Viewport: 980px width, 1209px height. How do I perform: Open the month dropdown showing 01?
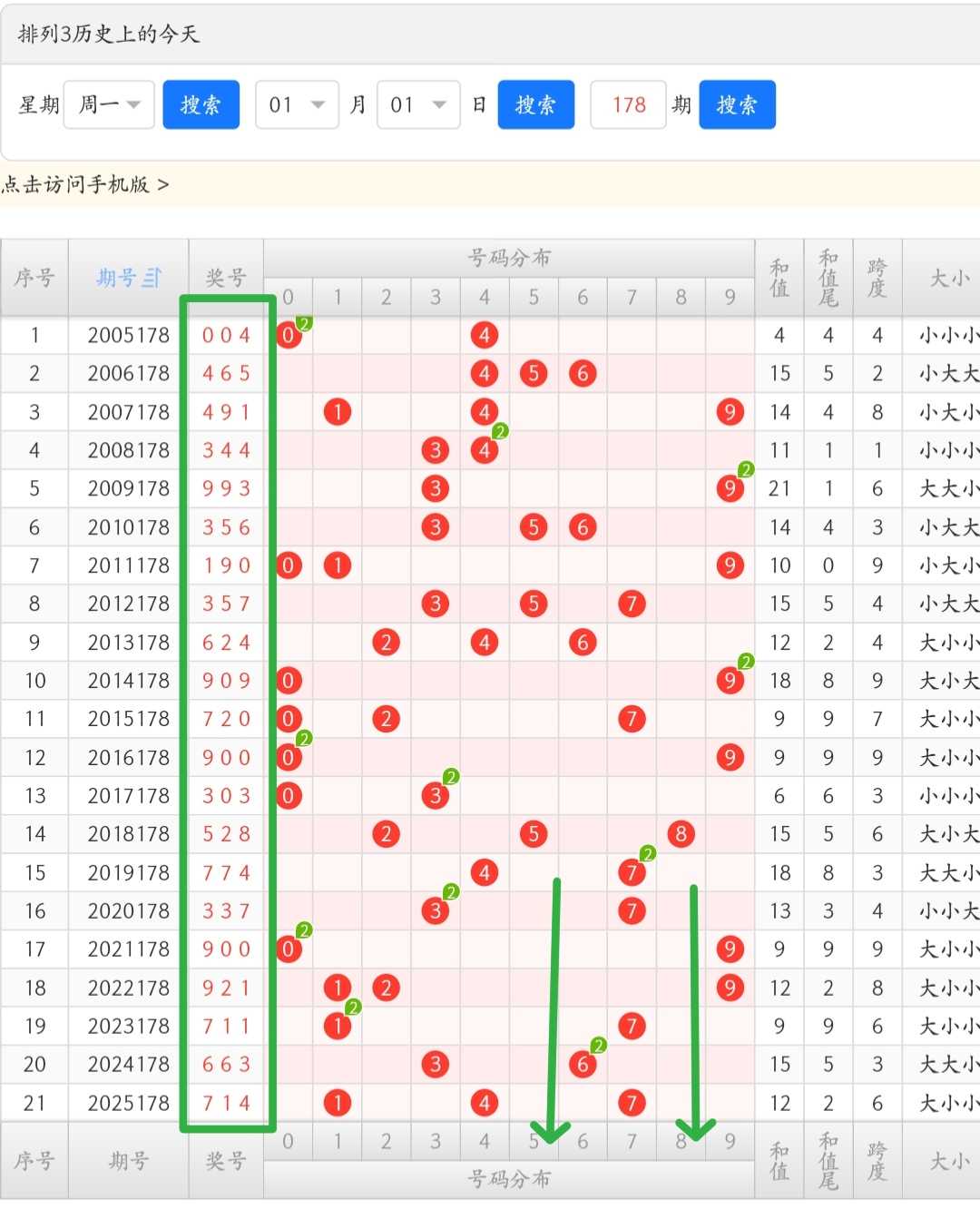click(x=298, y=104)
